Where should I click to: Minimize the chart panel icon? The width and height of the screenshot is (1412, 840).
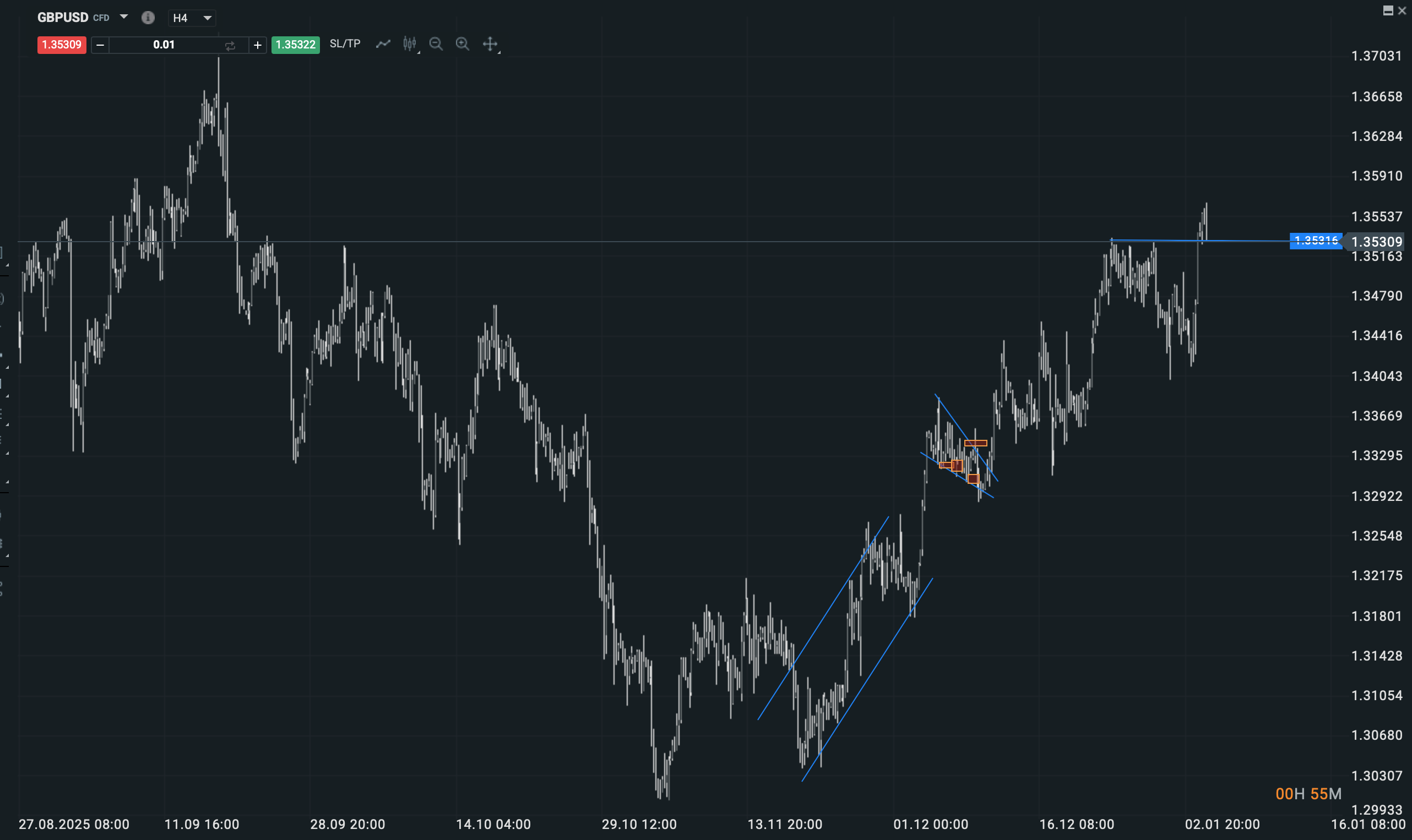[x=1388, y=10]
